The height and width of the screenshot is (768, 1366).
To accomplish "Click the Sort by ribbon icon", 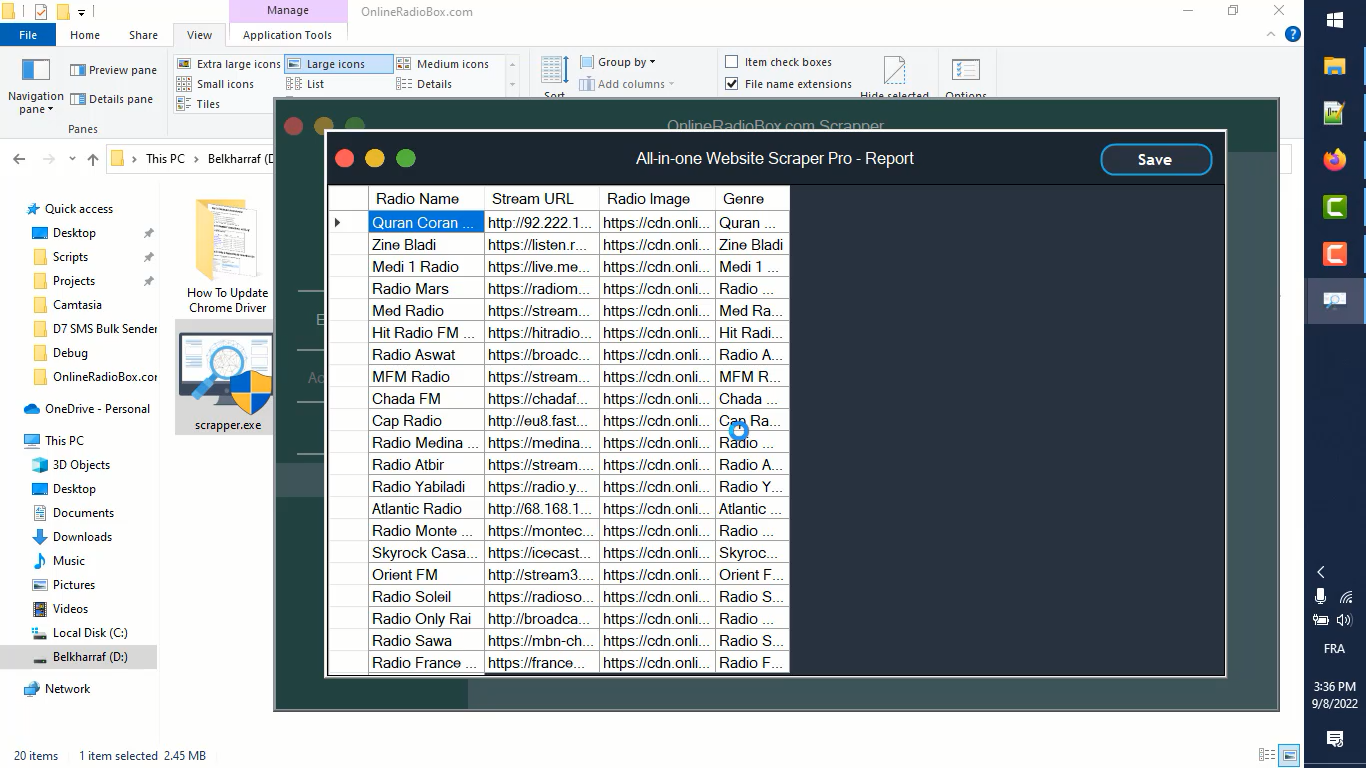I will click(x=555, y=76).
